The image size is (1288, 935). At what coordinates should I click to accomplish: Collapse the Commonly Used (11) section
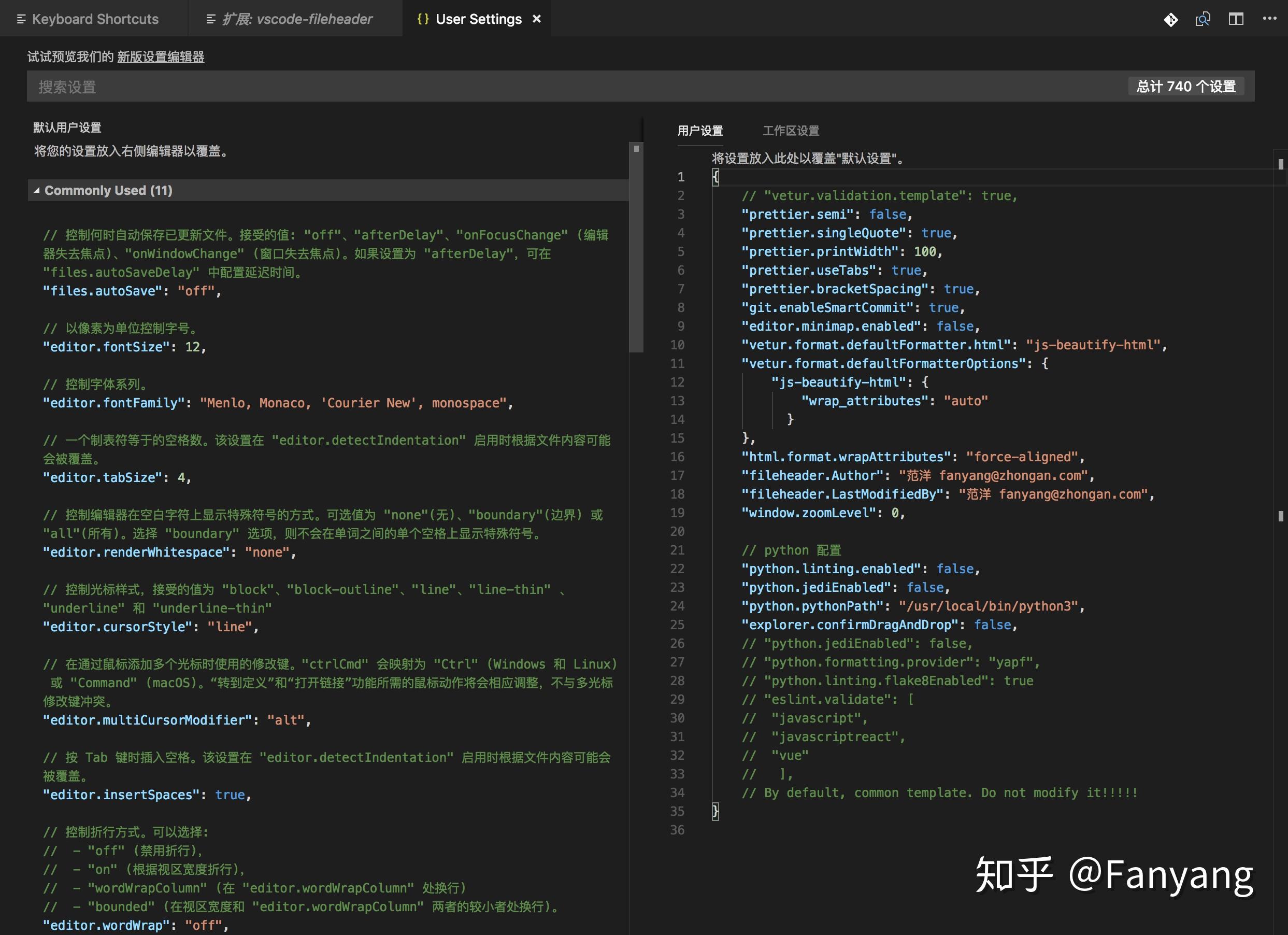(x=37, y=190)
